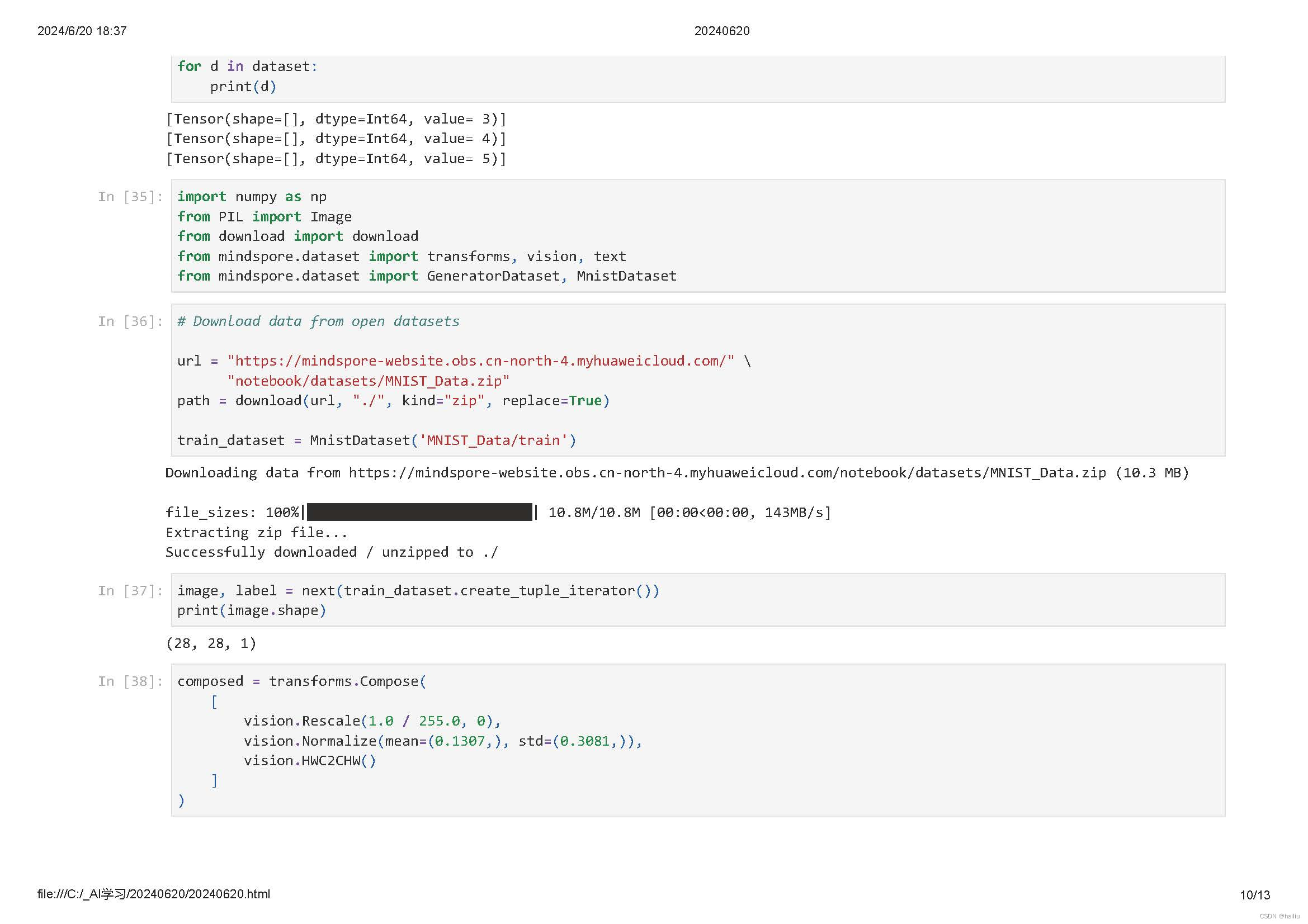Click the print(image.shape) code line
The image size is (1308, 924).
pos(251,610)
